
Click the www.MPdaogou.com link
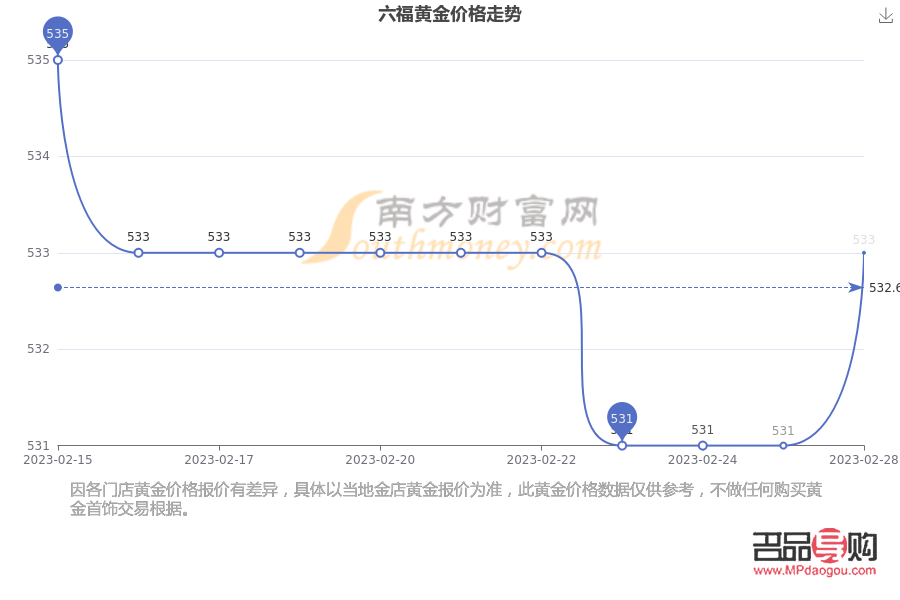(x=814, y=571)
